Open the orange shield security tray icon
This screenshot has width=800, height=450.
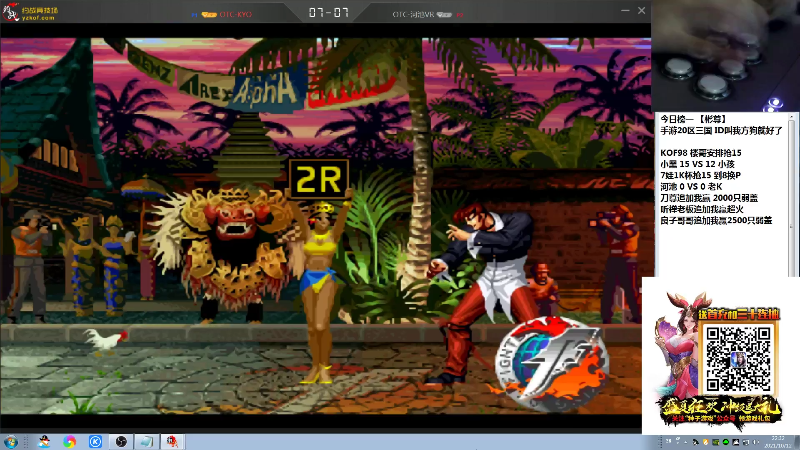[x=706, y=442]
